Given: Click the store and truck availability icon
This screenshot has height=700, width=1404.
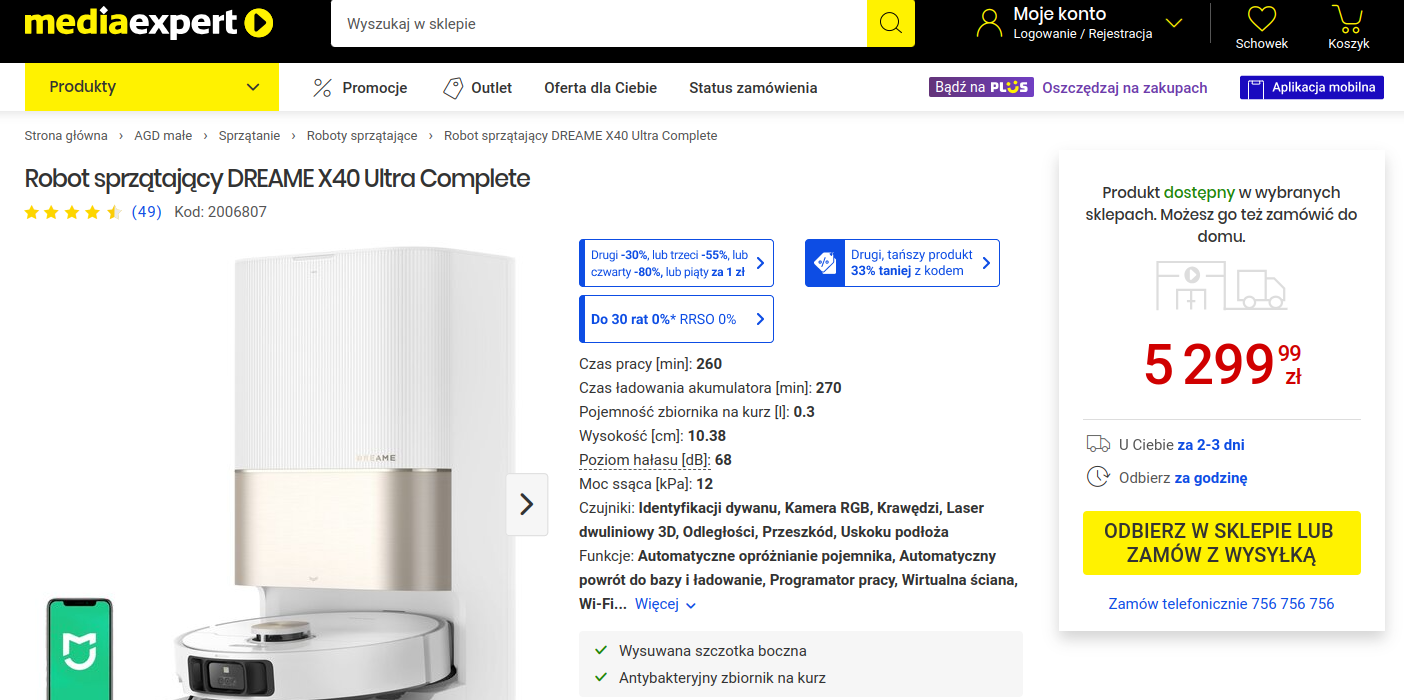Looking at the screenshot, I should 1221,286.
